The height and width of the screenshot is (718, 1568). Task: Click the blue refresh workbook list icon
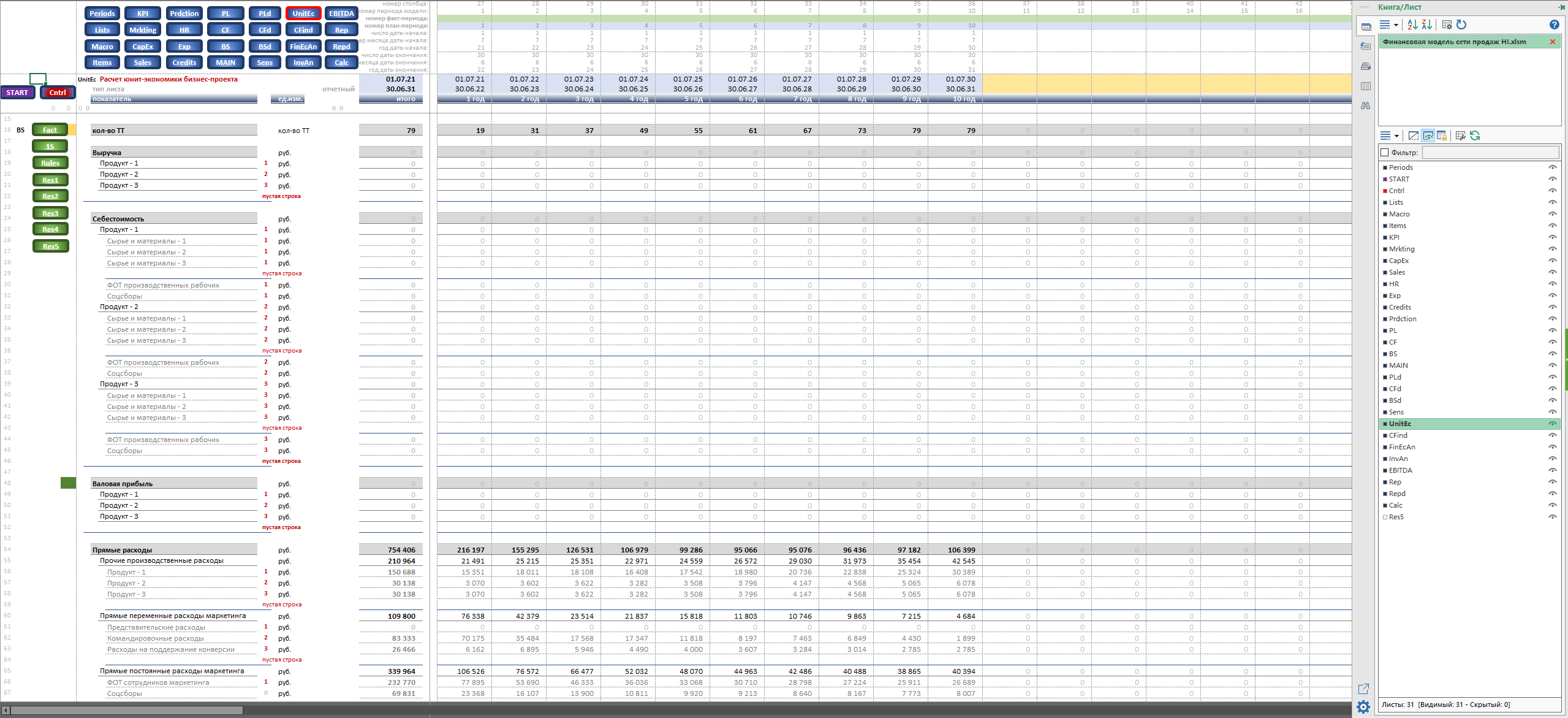(x=1461, y=25)
